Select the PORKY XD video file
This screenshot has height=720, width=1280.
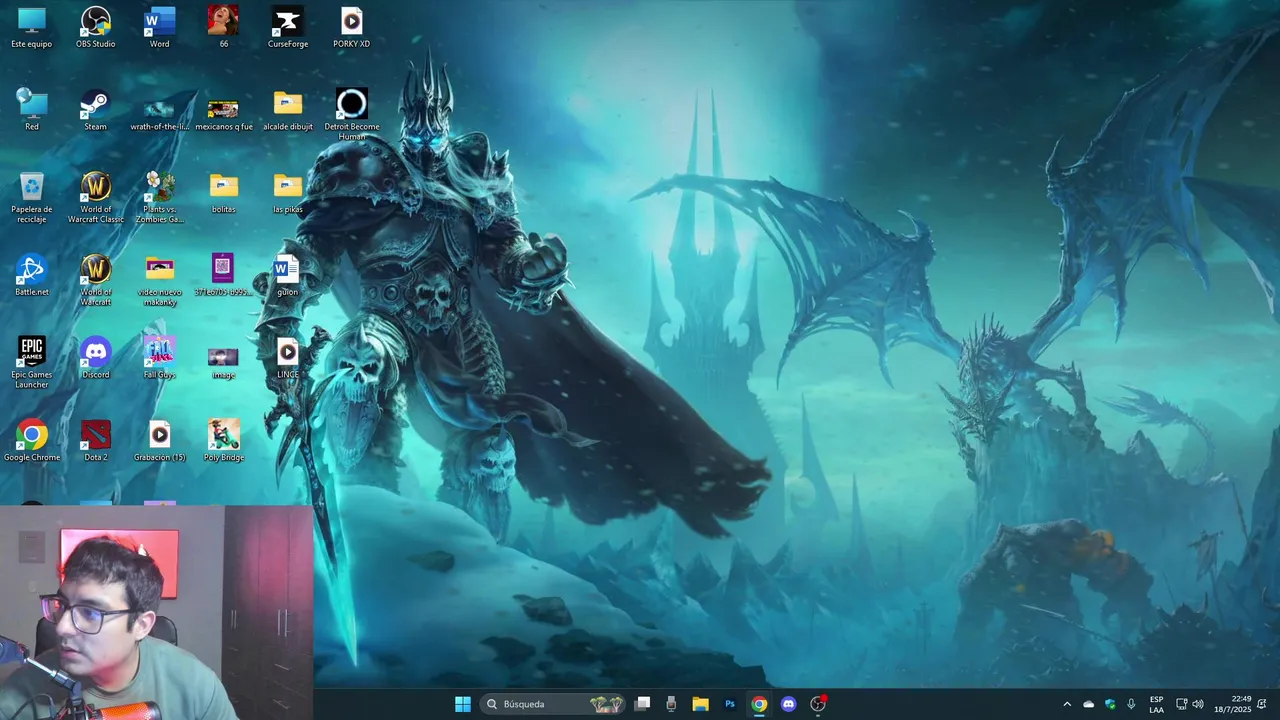[x=351, y=28]
